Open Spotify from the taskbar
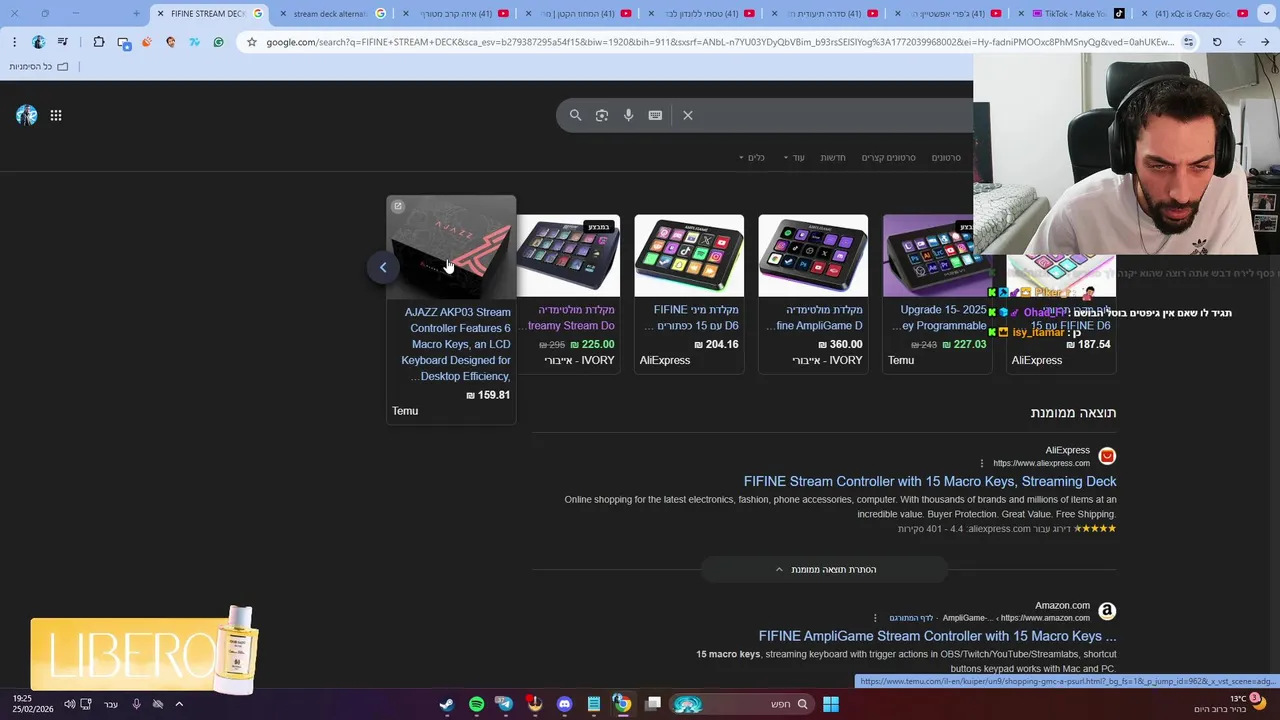 pyautogui.click(x=476, y=704)
